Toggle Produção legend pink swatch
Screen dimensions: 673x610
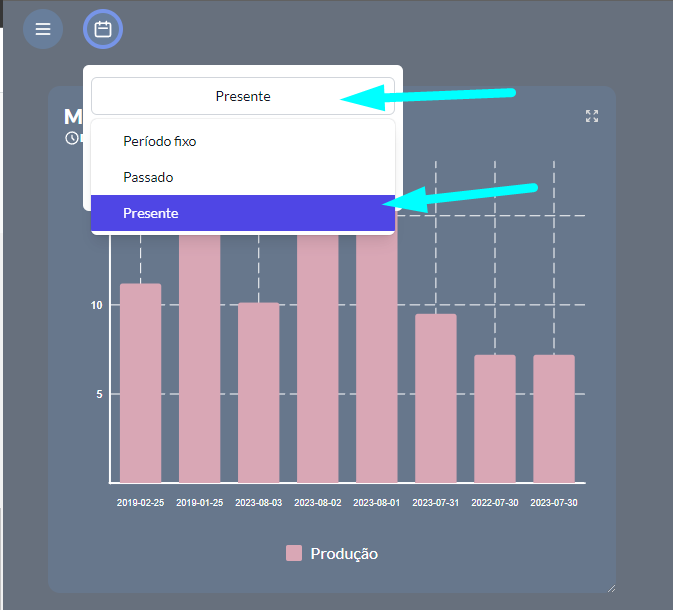coord(294,553)
